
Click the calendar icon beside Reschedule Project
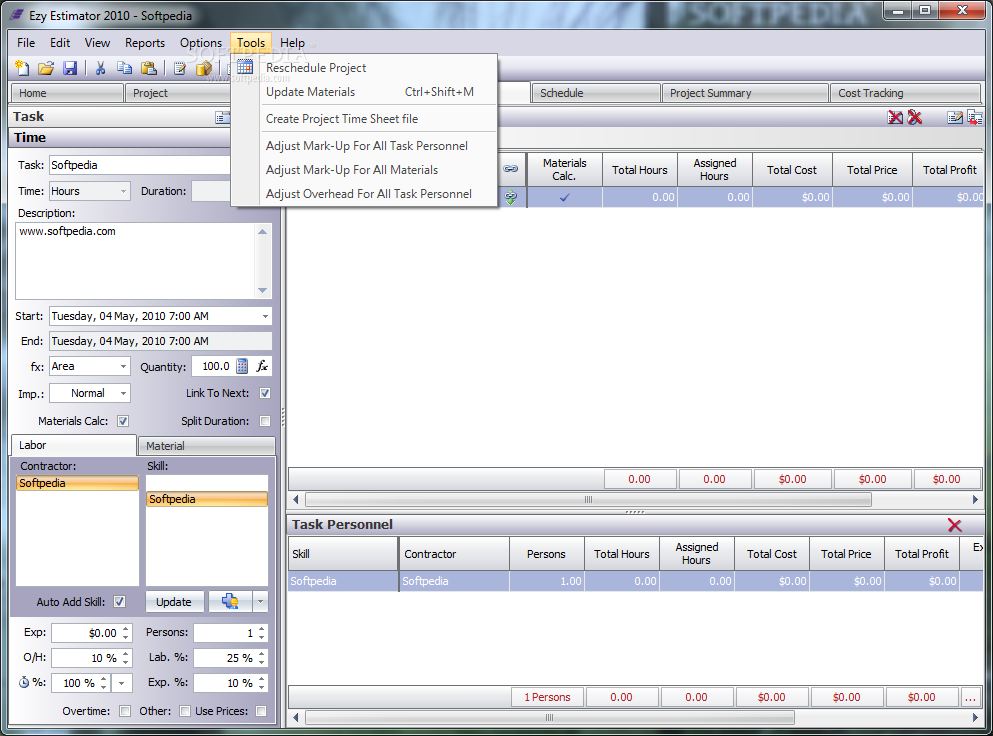pos(245,67)
